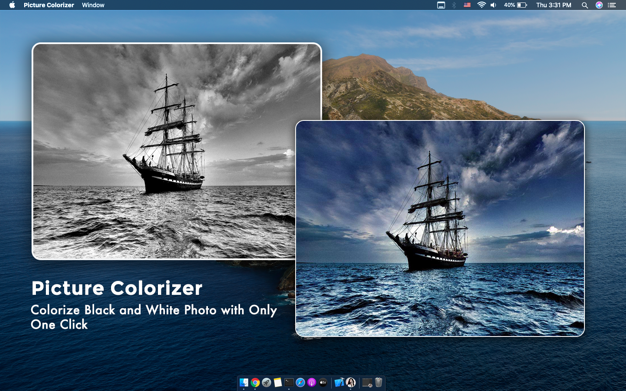Click the Finder icon in the dock
Image resolution: width=626 pixels, height=391 pixels.
(244, 382)
